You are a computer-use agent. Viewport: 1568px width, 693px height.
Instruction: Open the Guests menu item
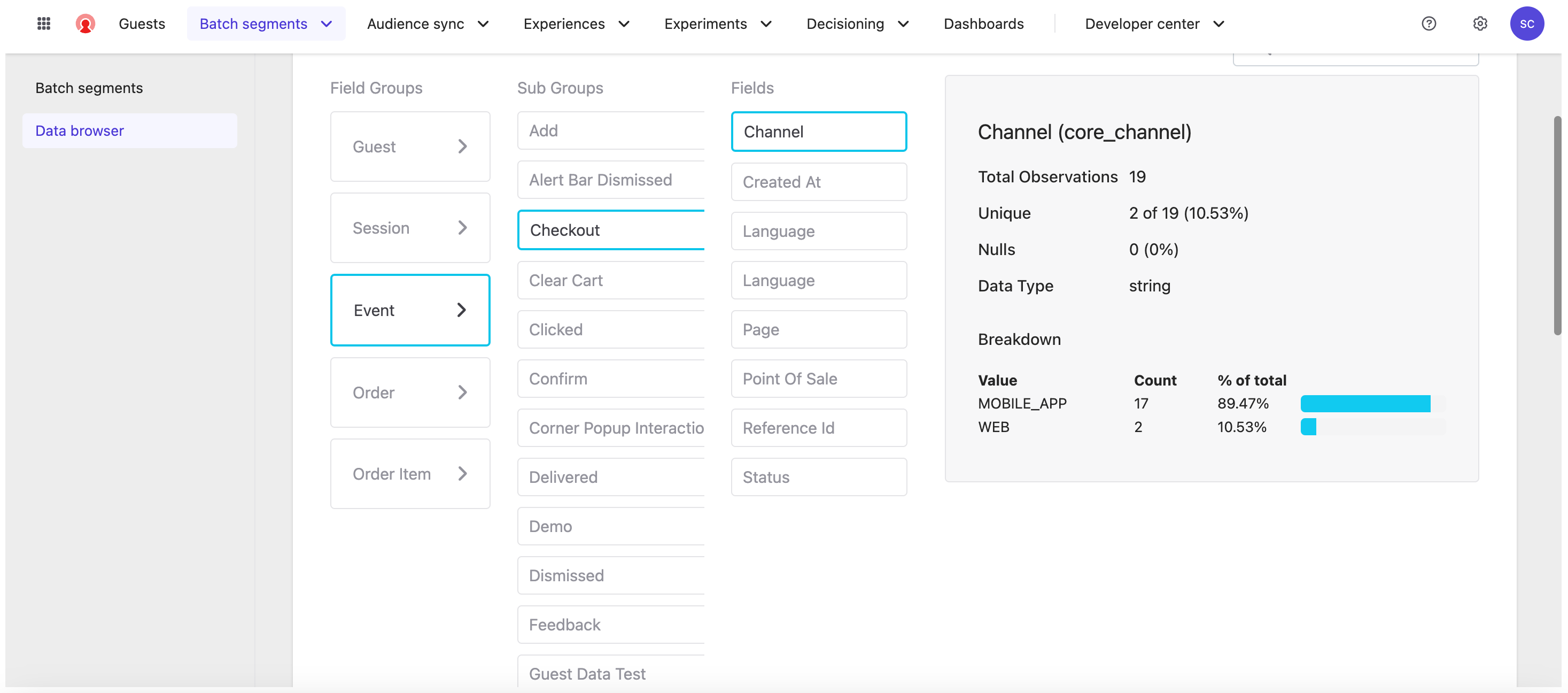[142, 24]
